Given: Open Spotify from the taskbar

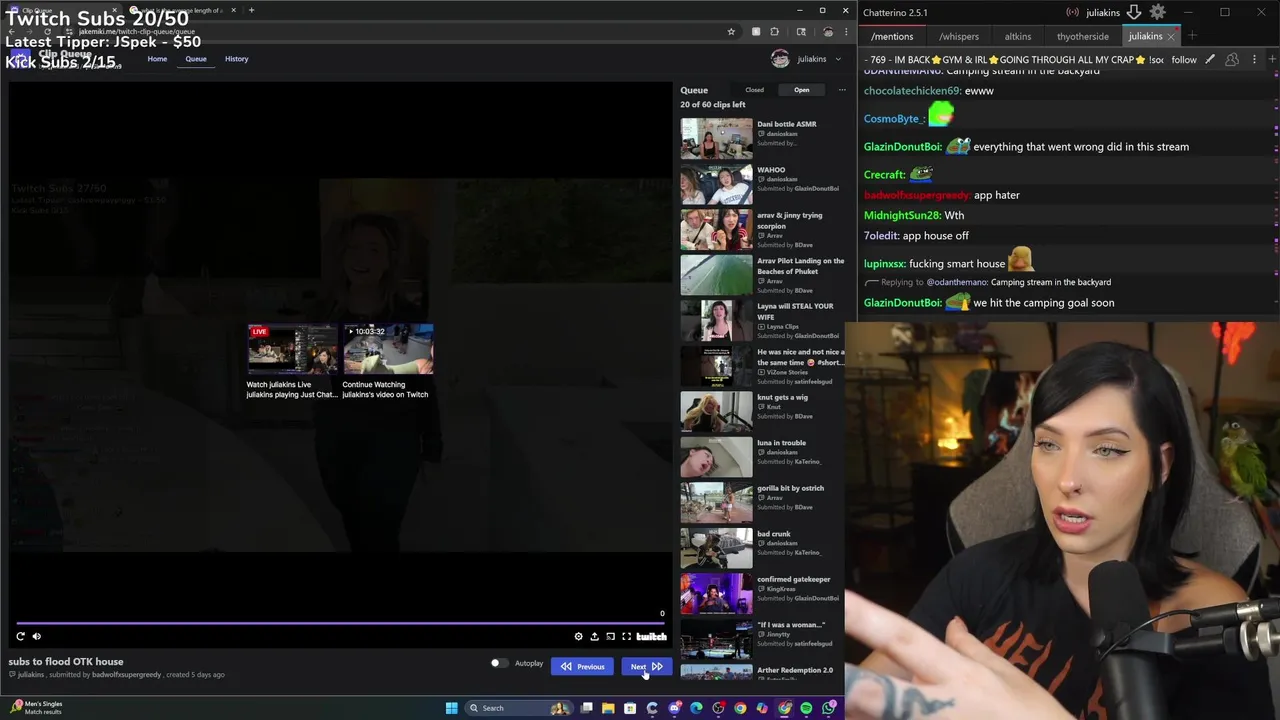Looking at the screenshot, I should pos(806,708).
